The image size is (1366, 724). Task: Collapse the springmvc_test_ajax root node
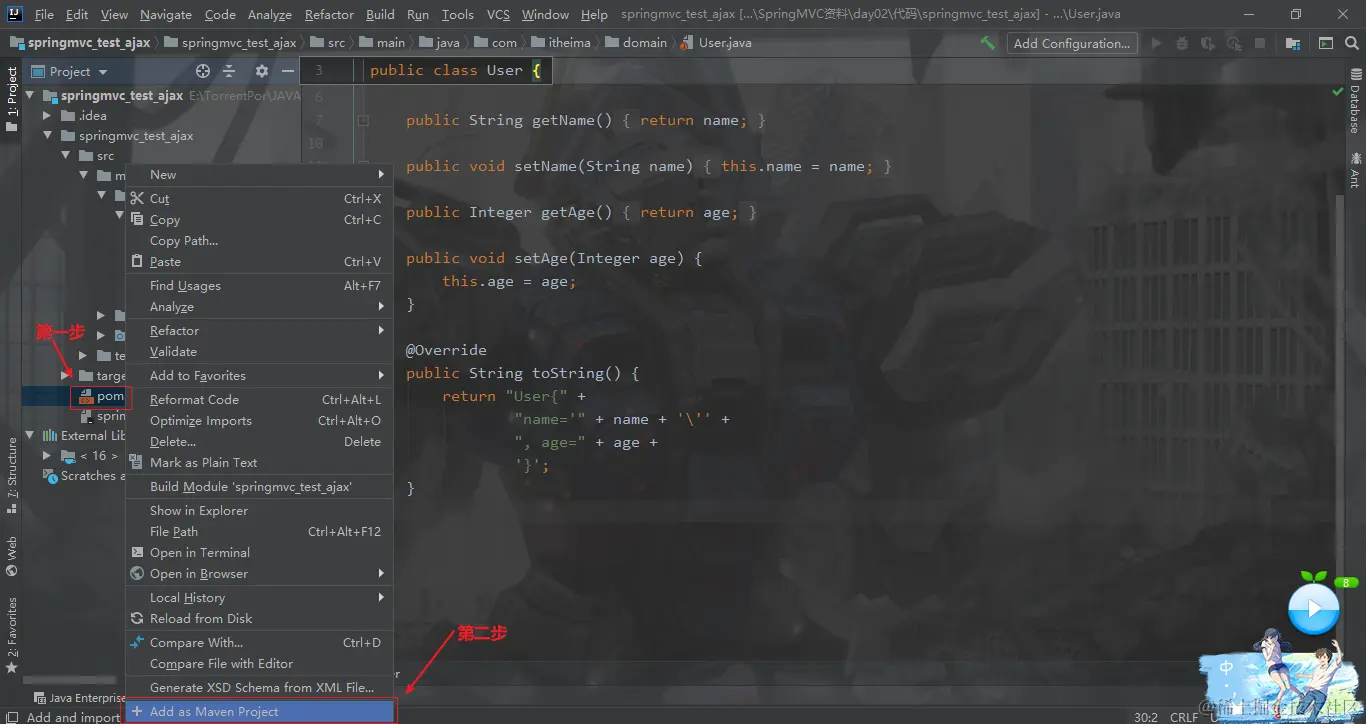(30, 96)
